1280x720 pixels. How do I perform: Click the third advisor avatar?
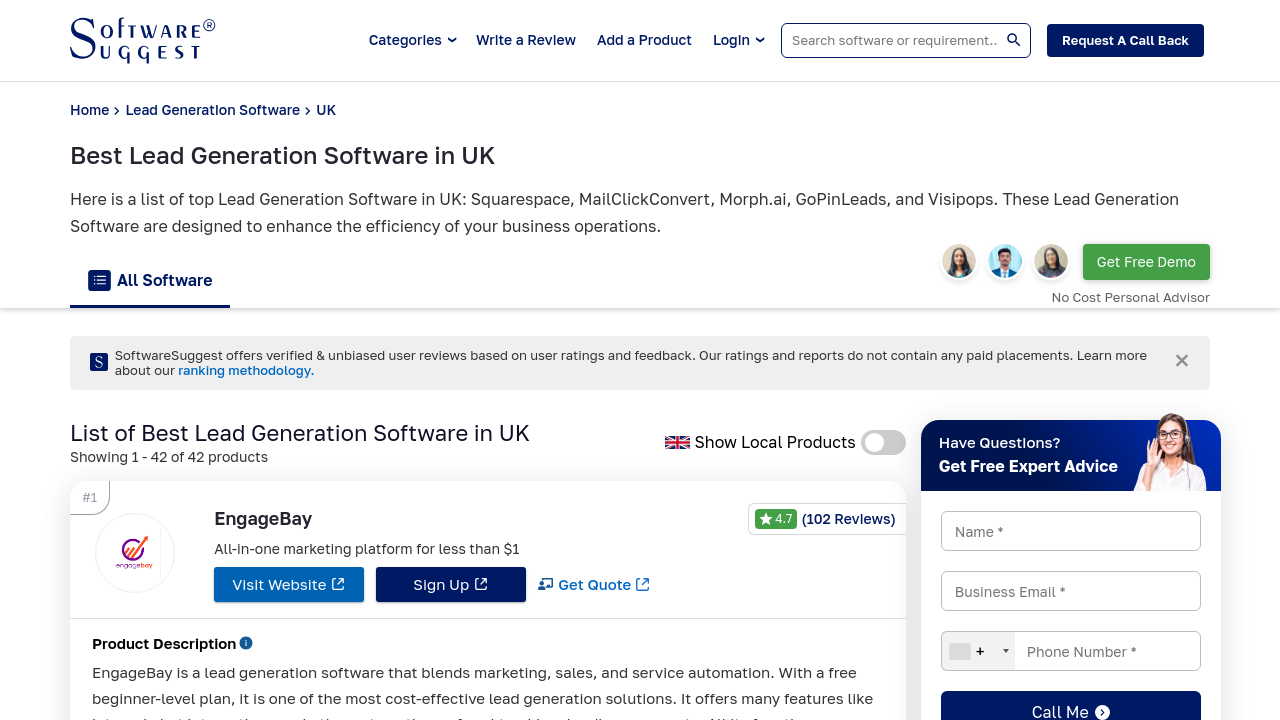1051,261
